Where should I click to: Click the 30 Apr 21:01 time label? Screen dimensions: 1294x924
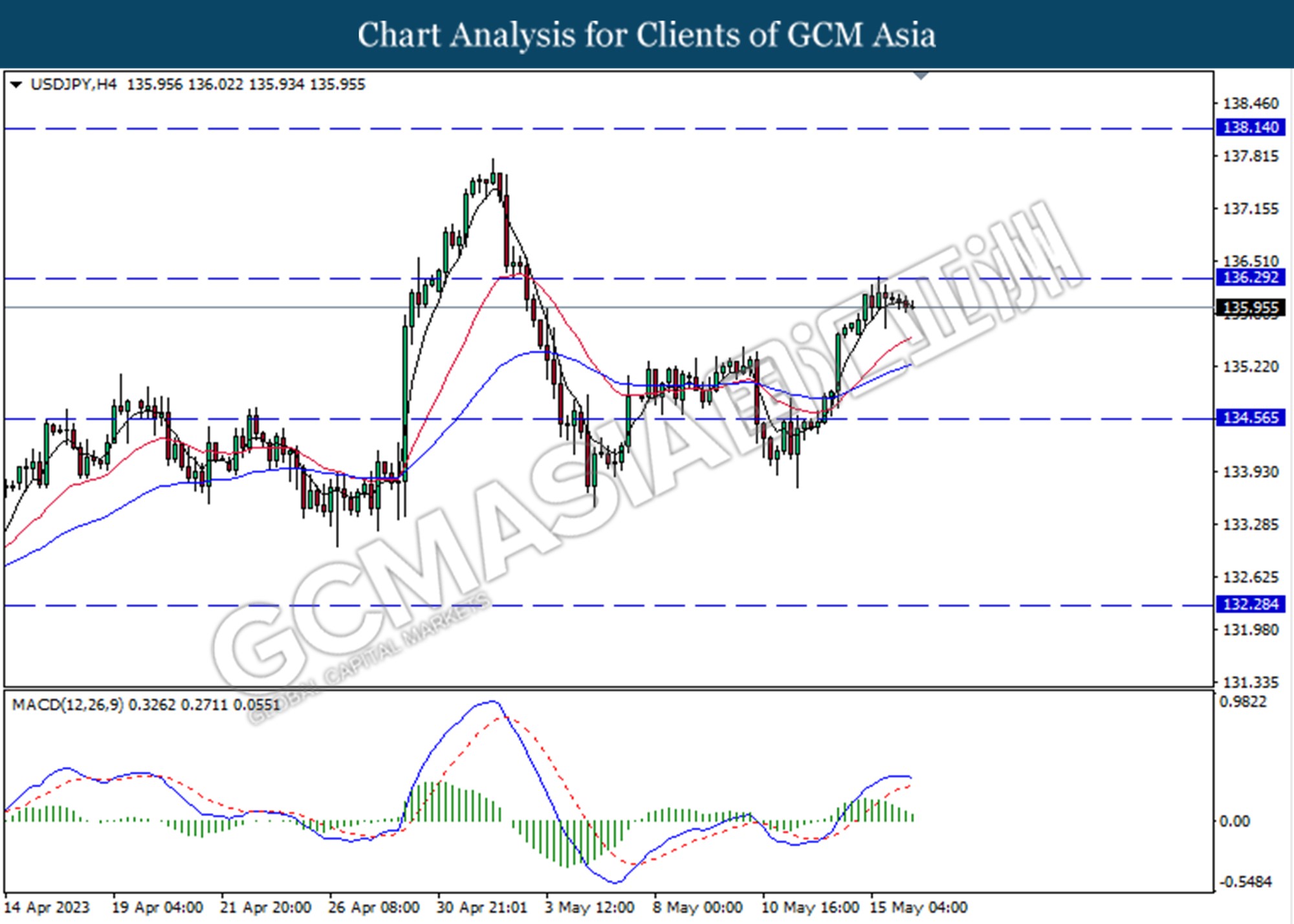[481, 907]
